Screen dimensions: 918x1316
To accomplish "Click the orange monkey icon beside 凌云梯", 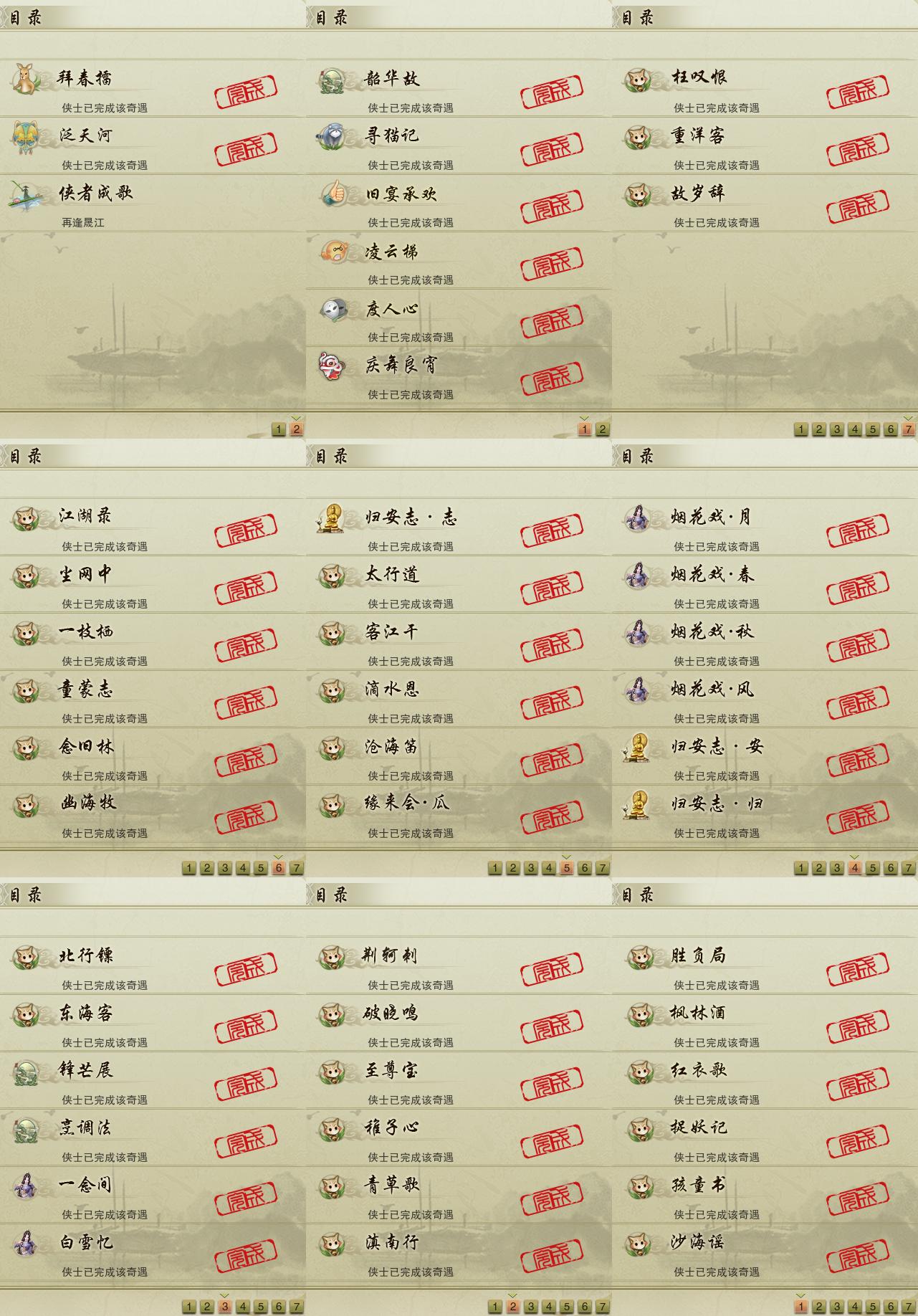I will (x=334, y=252).
